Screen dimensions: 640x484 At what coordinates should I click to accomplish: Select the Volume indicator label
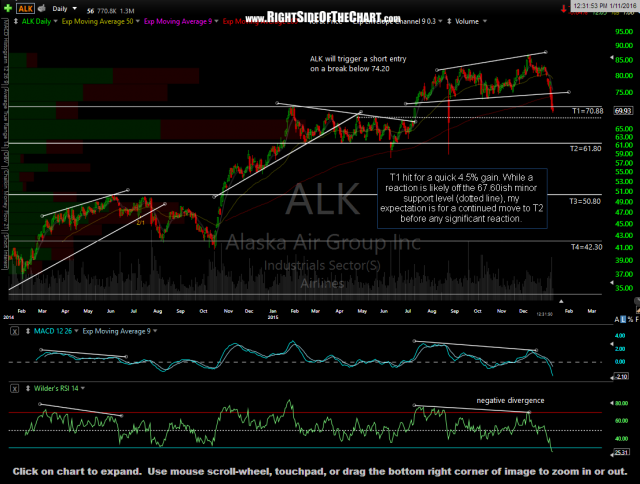click(x=467, y=21)
